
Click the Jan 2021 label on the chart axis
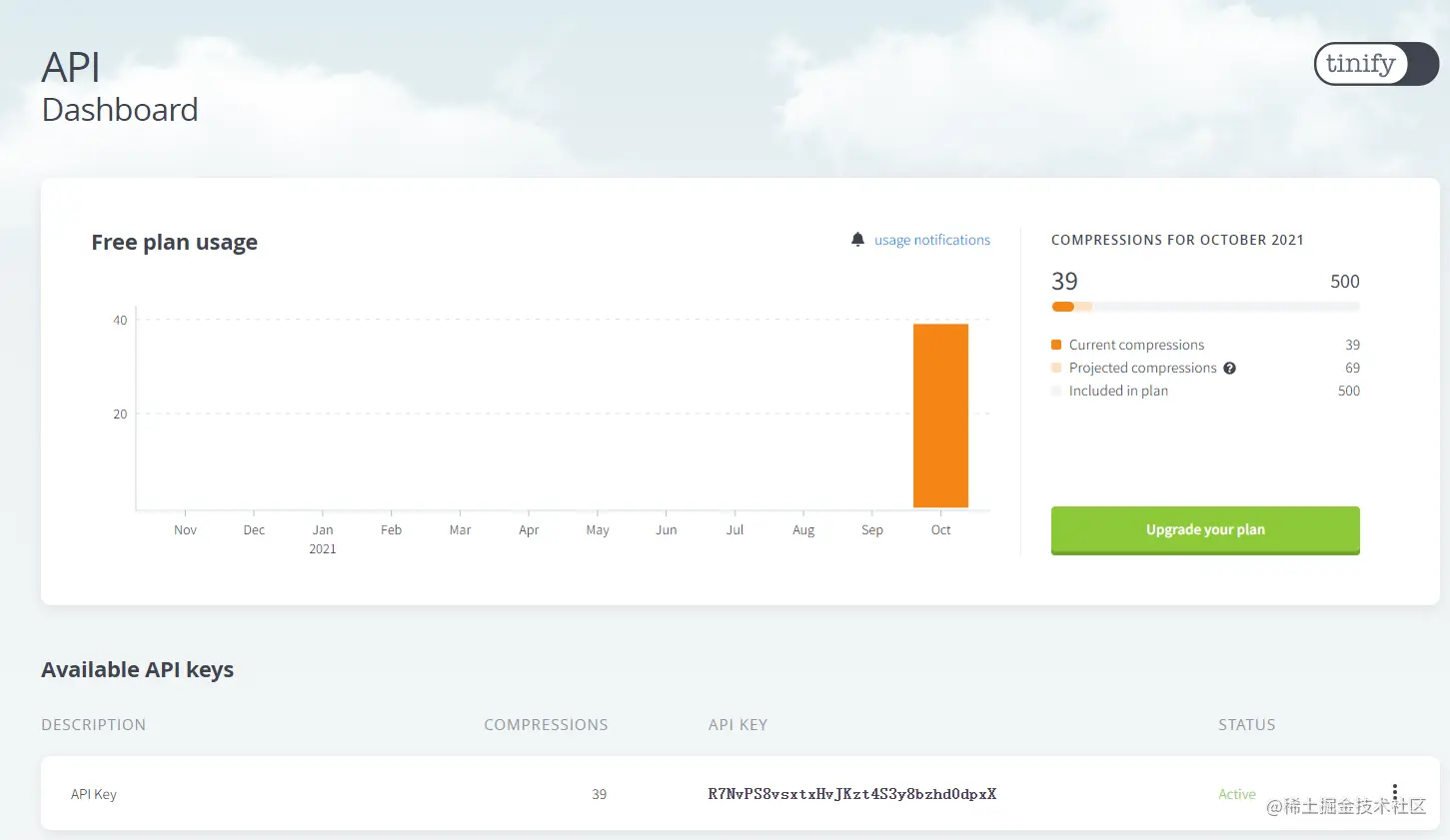coord(323,539)
